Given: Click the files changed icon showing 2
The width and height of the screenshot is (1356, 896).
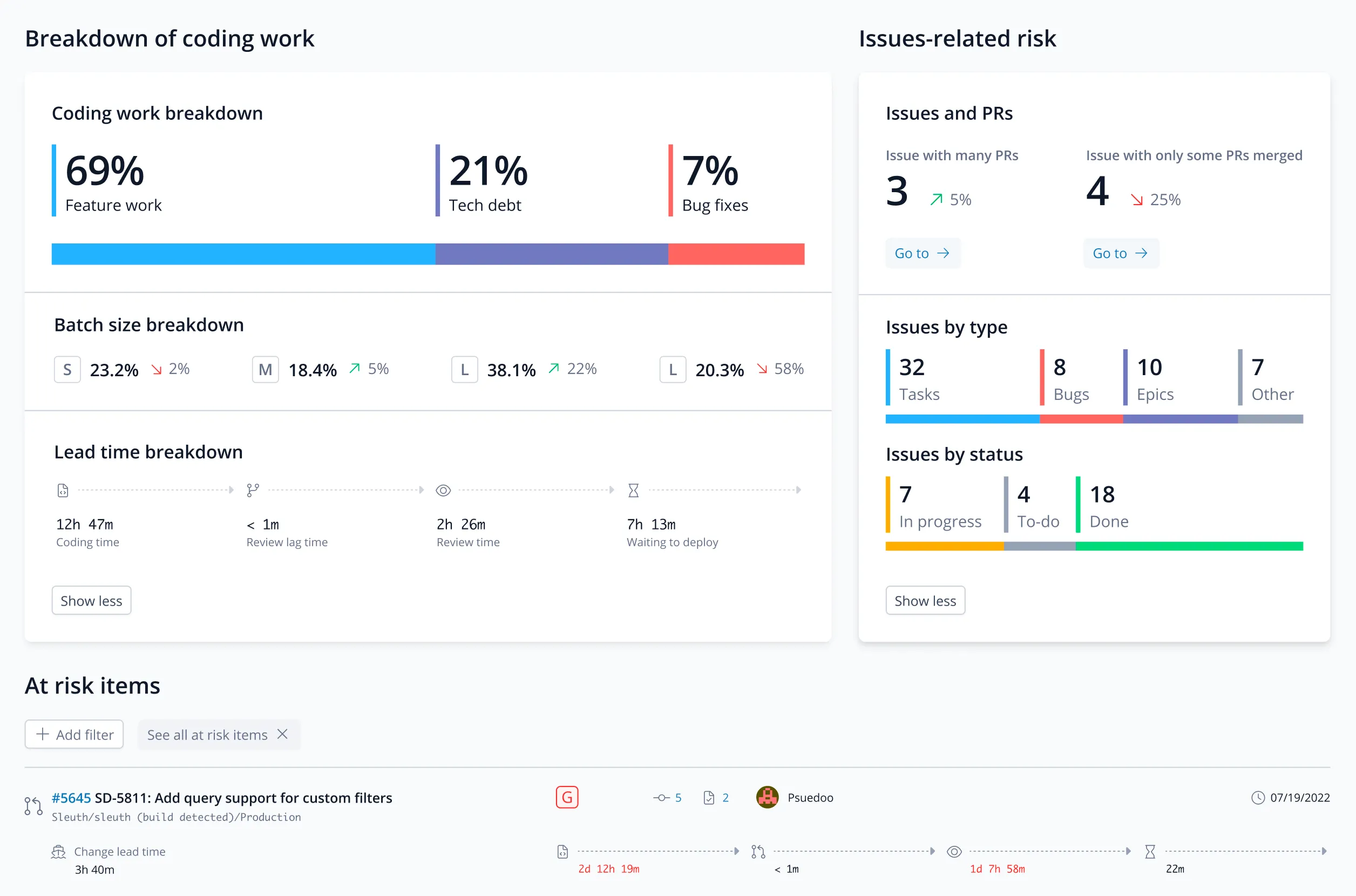Looking at the screenshot, I should tap(709, 798).
